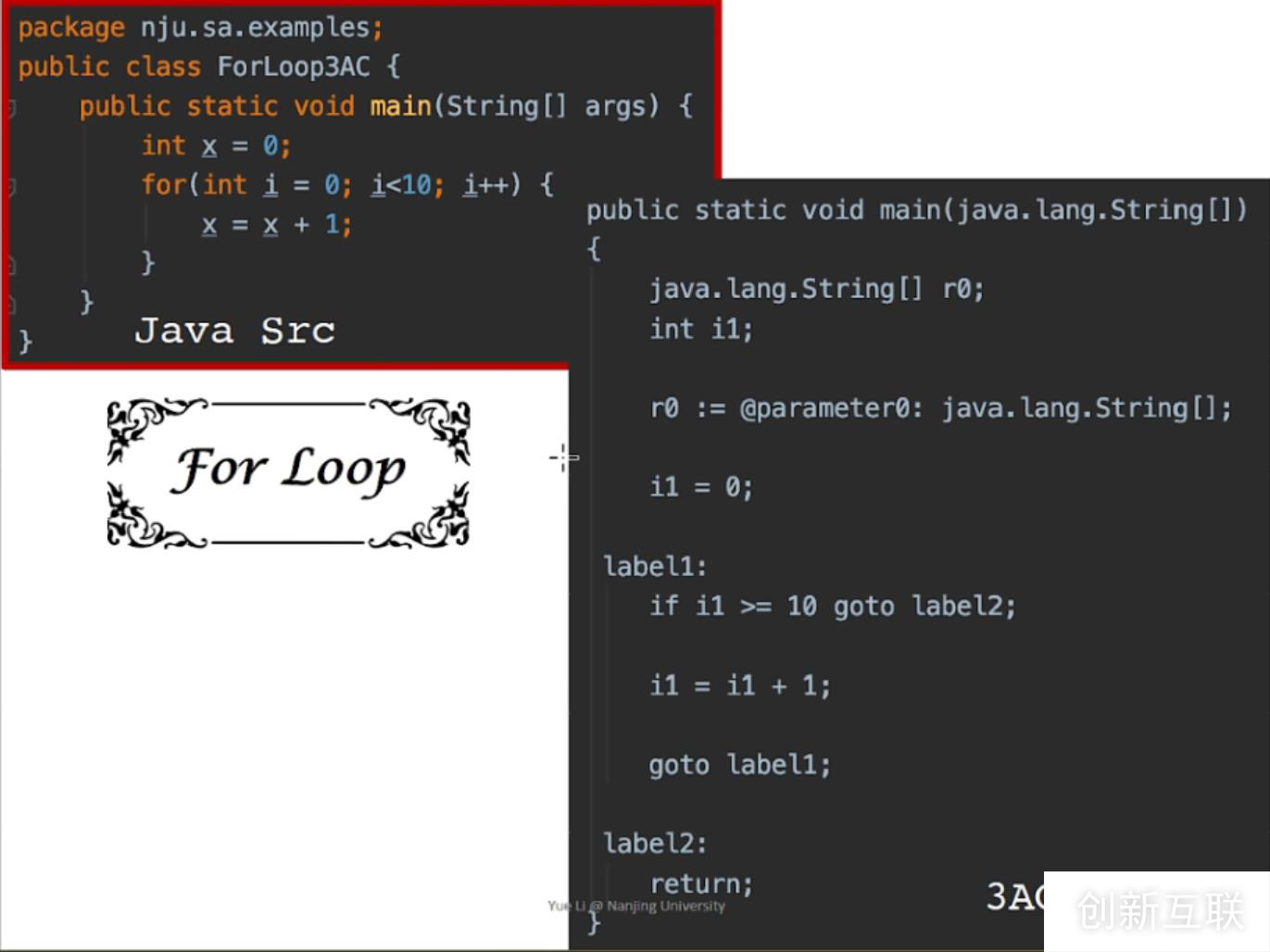The height and width of the screenshot is (952, 1270).
Task: Click the "return;" statement
Action: [701, 883]
